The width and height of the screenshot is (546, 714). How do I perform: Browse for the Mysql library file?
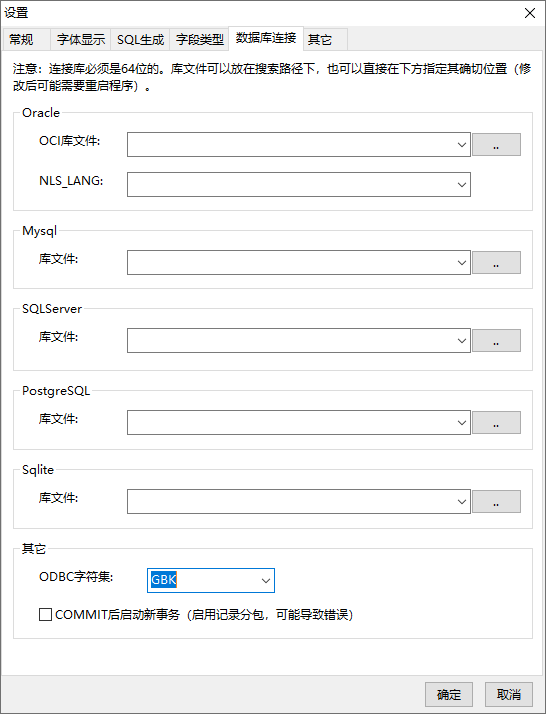pyautogui.click(x=496, y=262)
